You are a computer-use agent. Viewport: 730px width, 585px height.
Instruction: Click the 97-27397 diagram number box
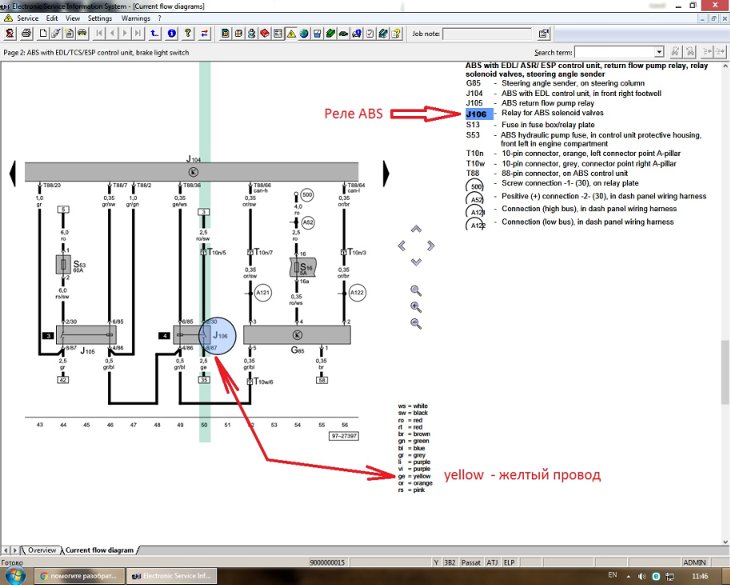[x=344, y=436]
